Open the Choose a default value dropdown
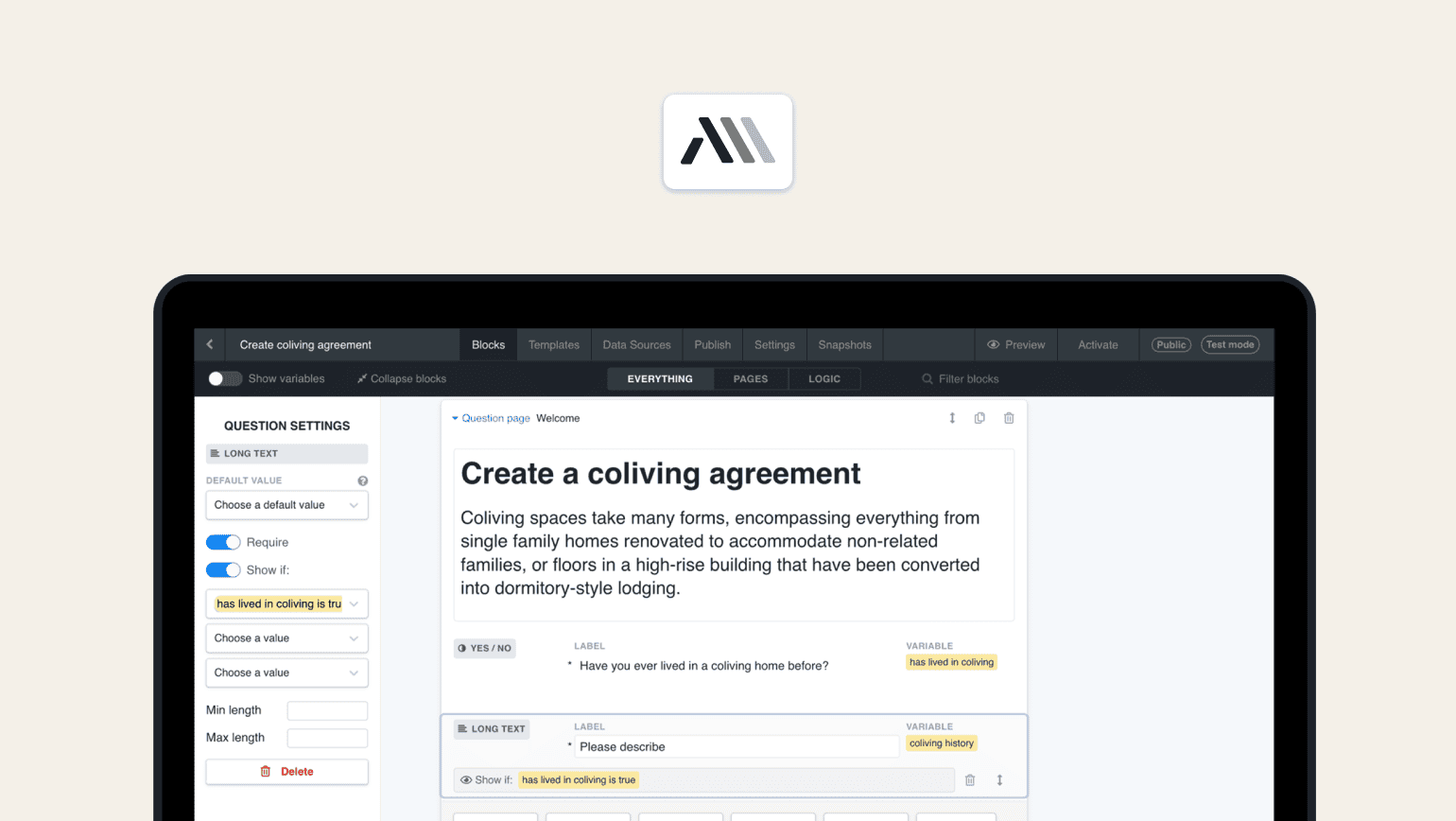1456x821 pixels. point(286,505)
